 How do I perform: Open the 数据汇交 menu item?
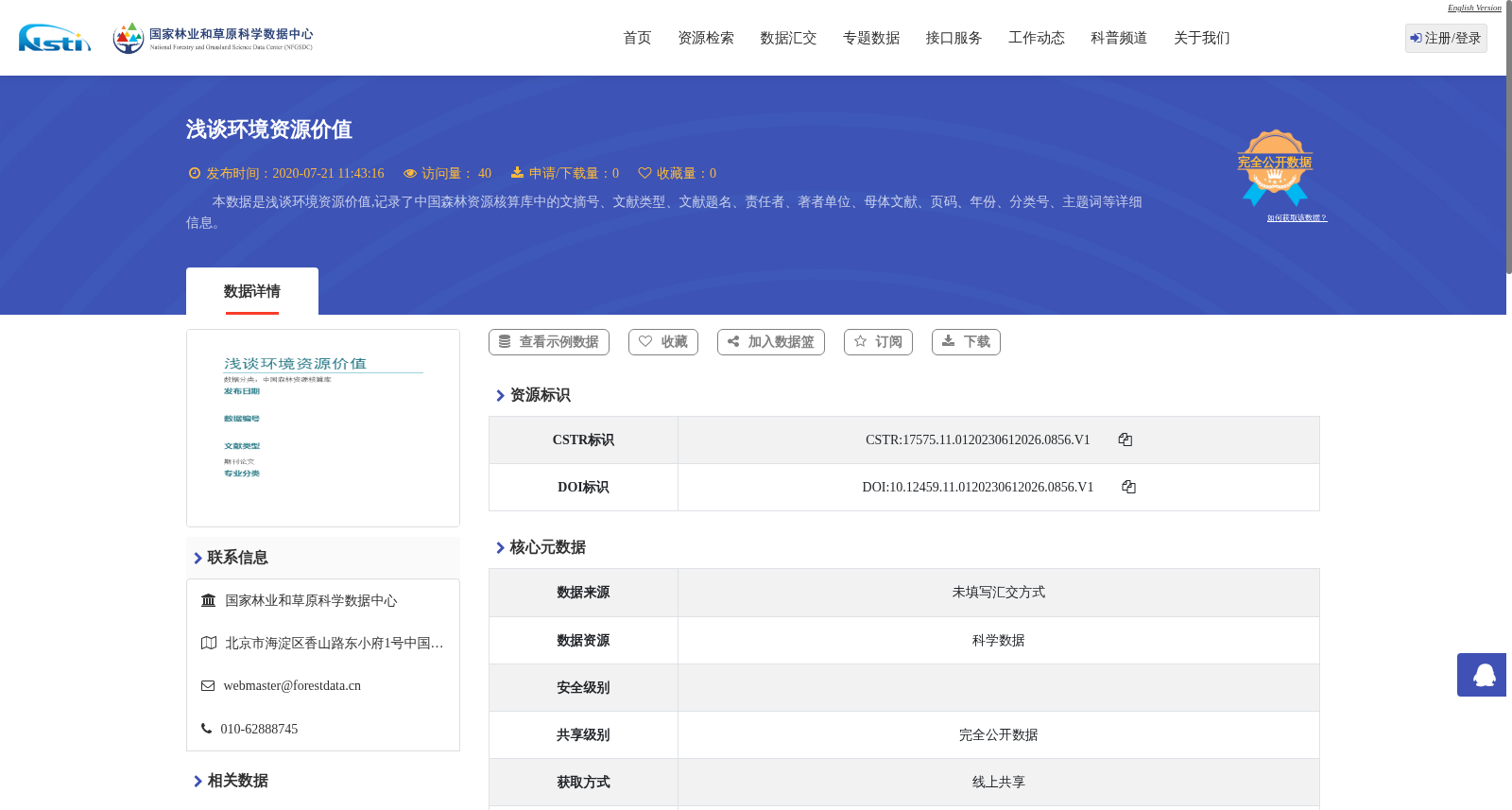[788, 38]
